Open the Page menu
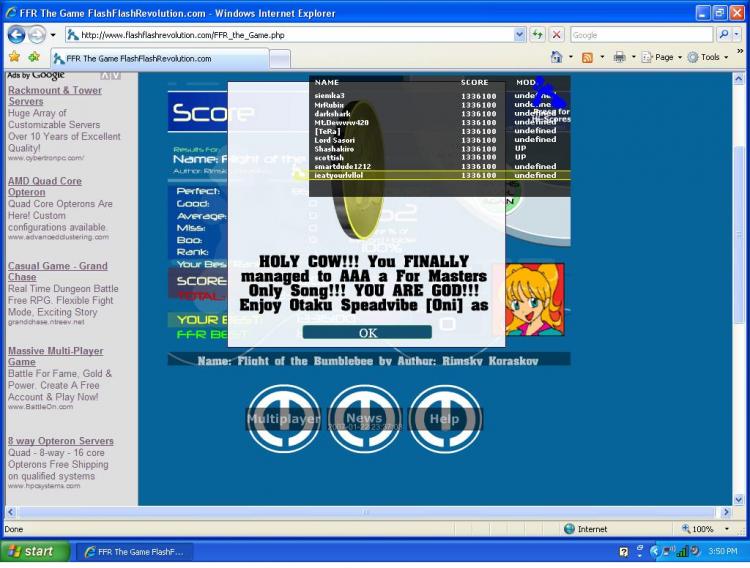Viewport: 750px width, 568px height. 662,57
